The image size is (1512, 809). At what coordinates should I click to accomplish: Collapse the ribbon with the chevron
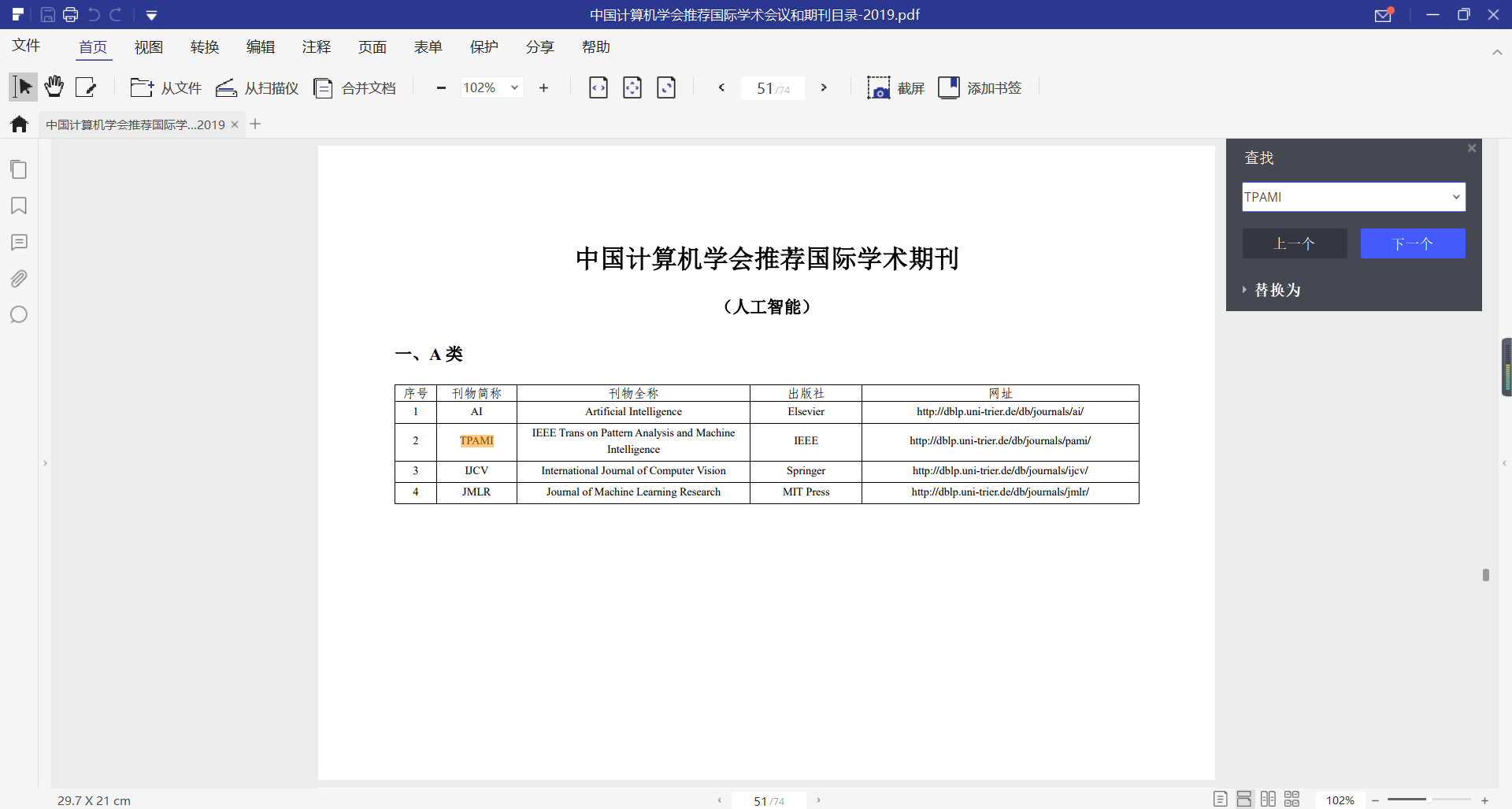point(1498,52)
